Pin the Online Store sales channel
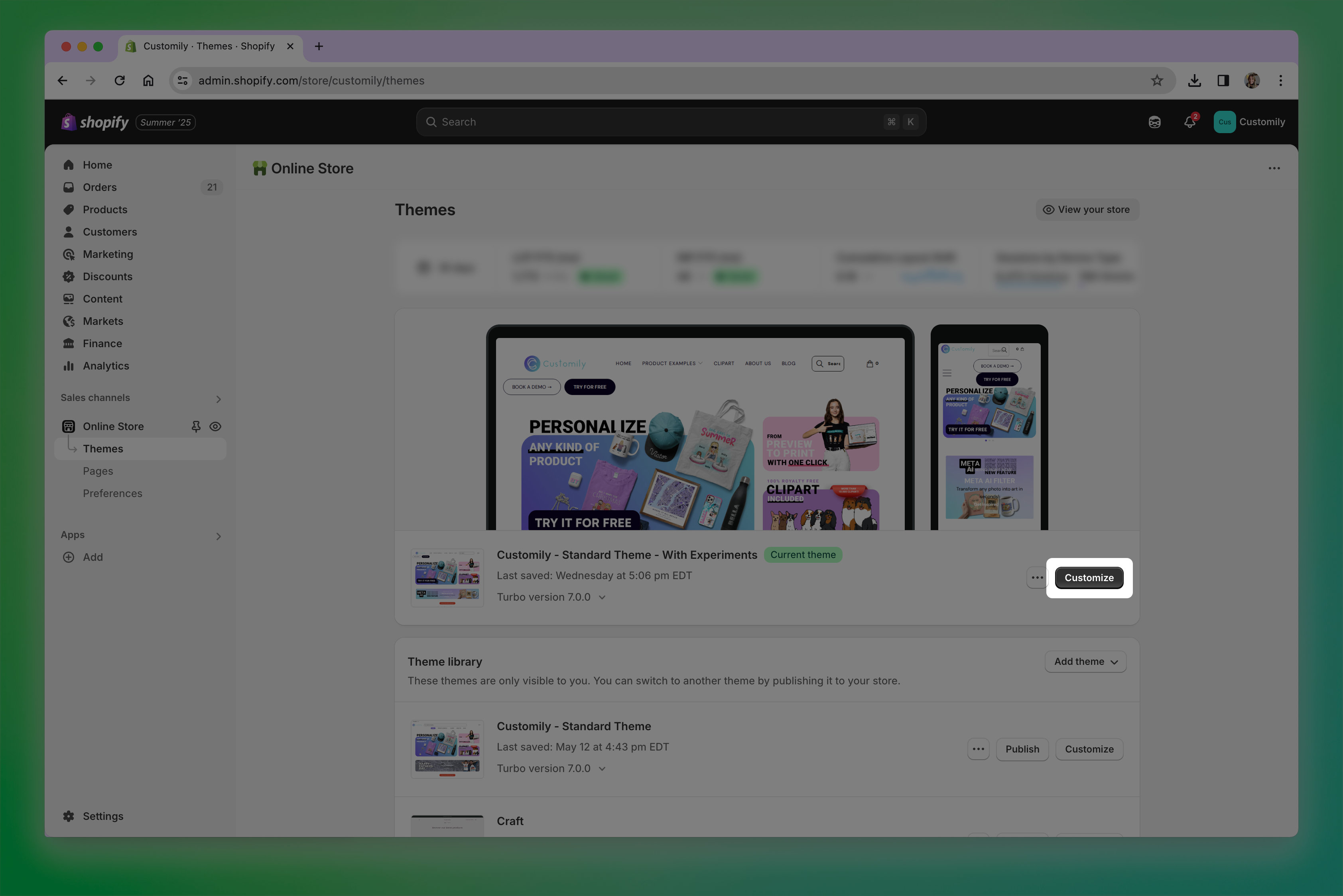 [x=196, y=426]
